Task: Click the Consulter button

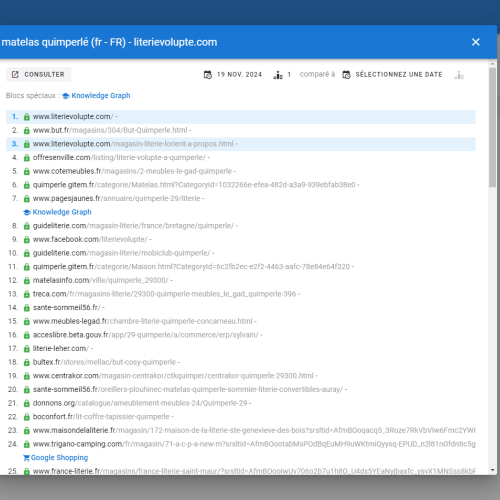Action: point(38,74)
